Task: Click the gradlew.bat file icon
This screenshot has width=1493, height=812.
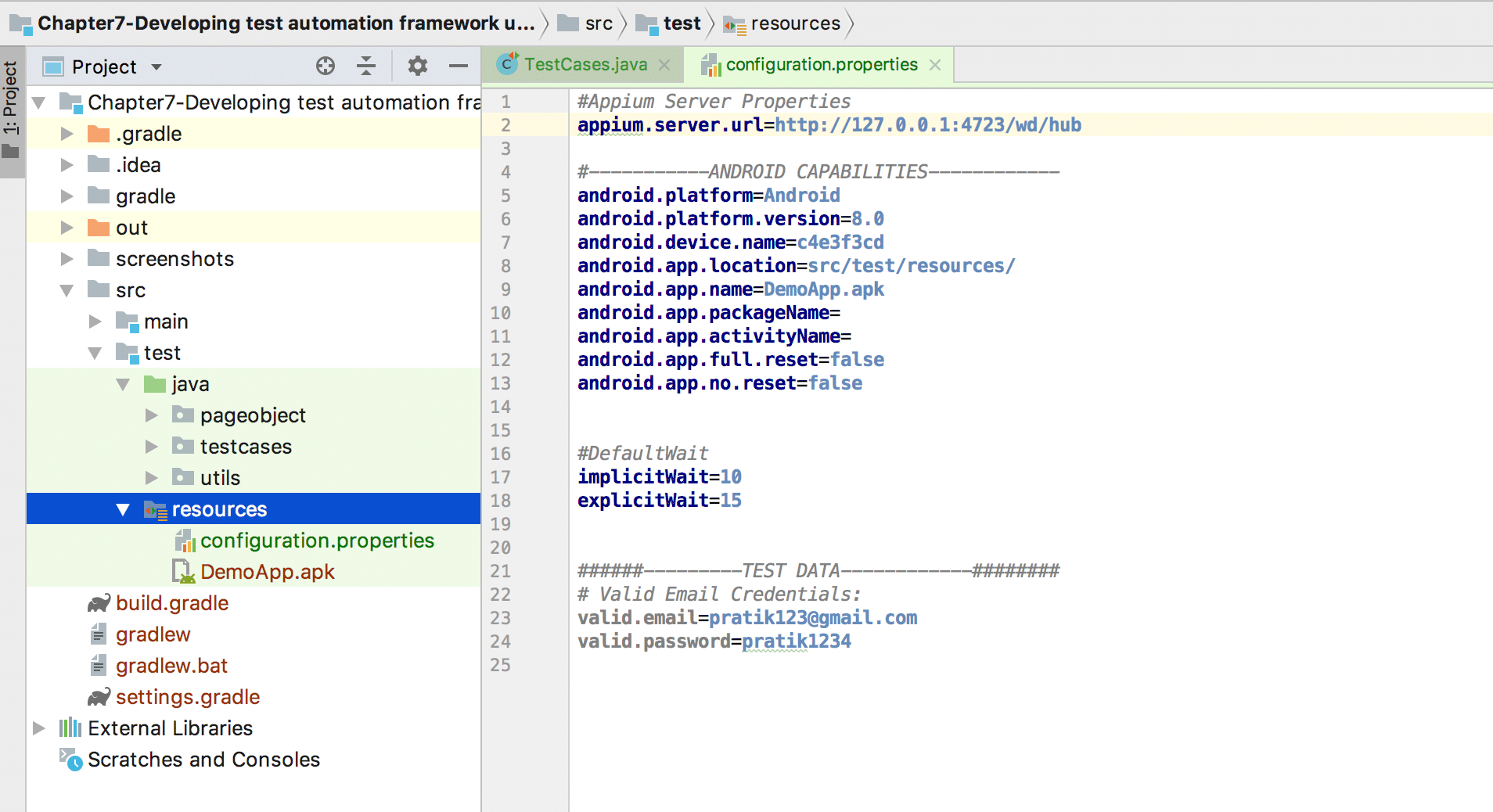Action: [99, 666]
